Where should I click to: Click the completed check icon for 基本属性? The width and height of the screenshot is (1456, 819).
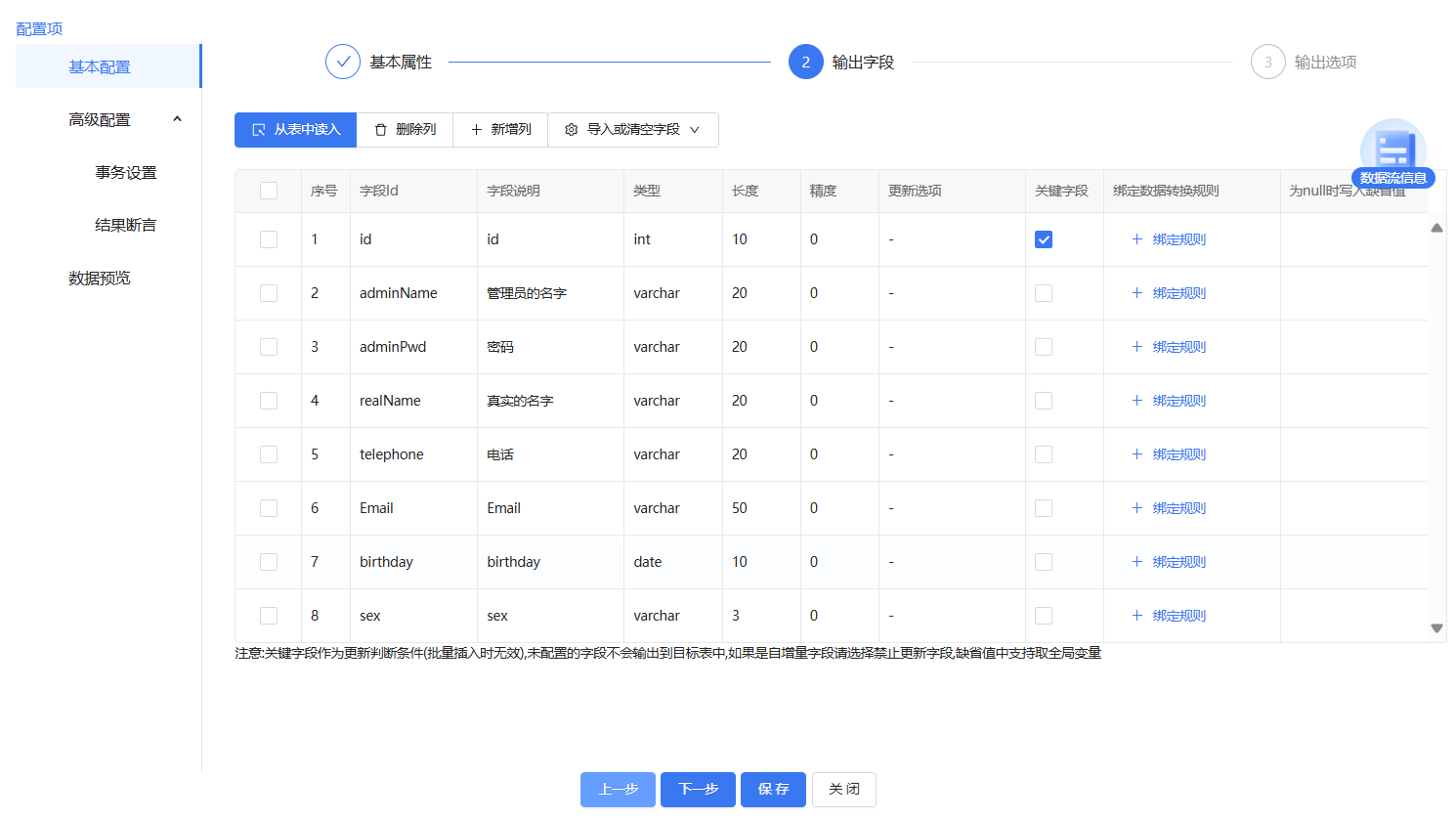click(343, 62)
